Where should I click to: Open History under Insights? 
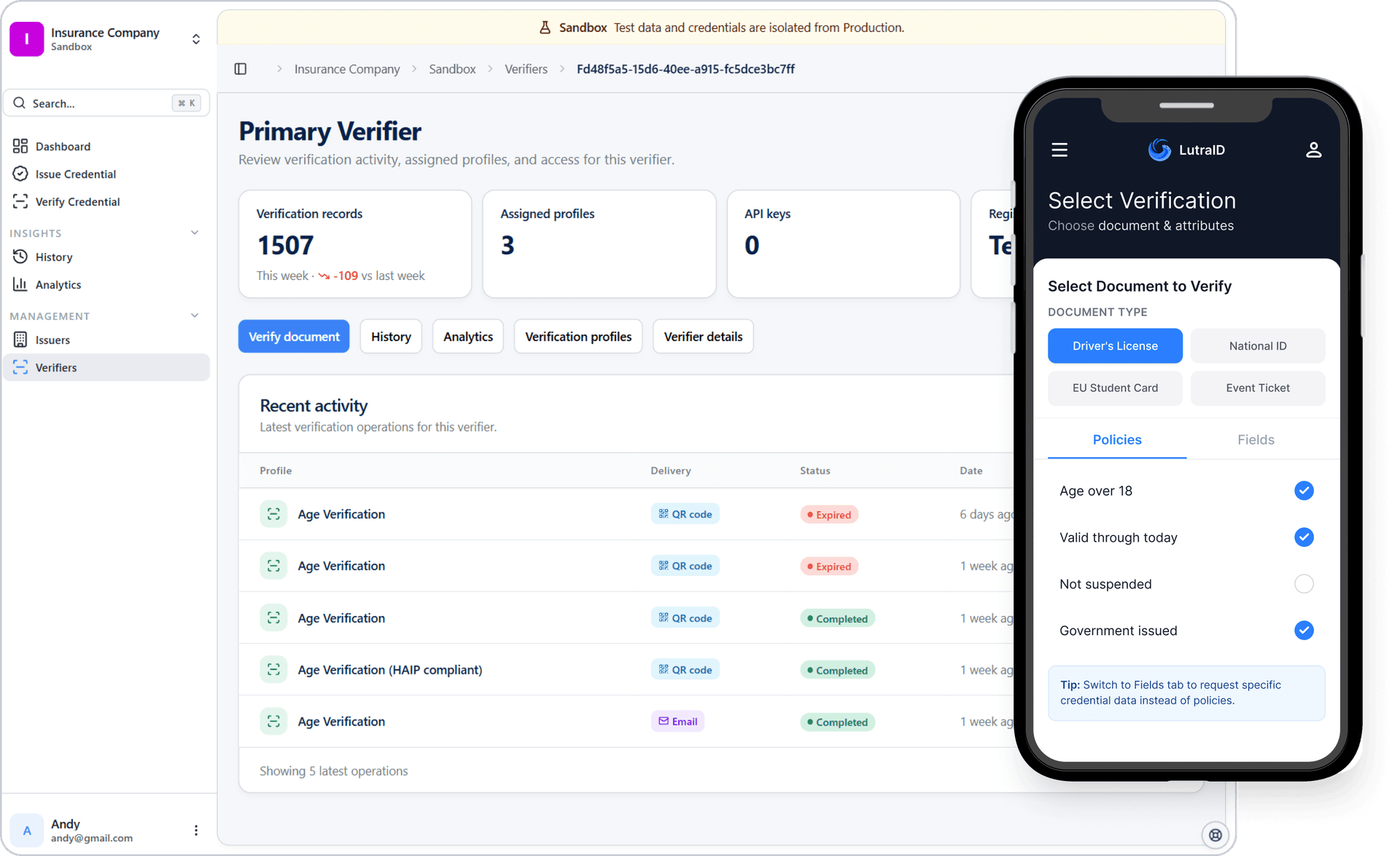[x=106, y=257]
